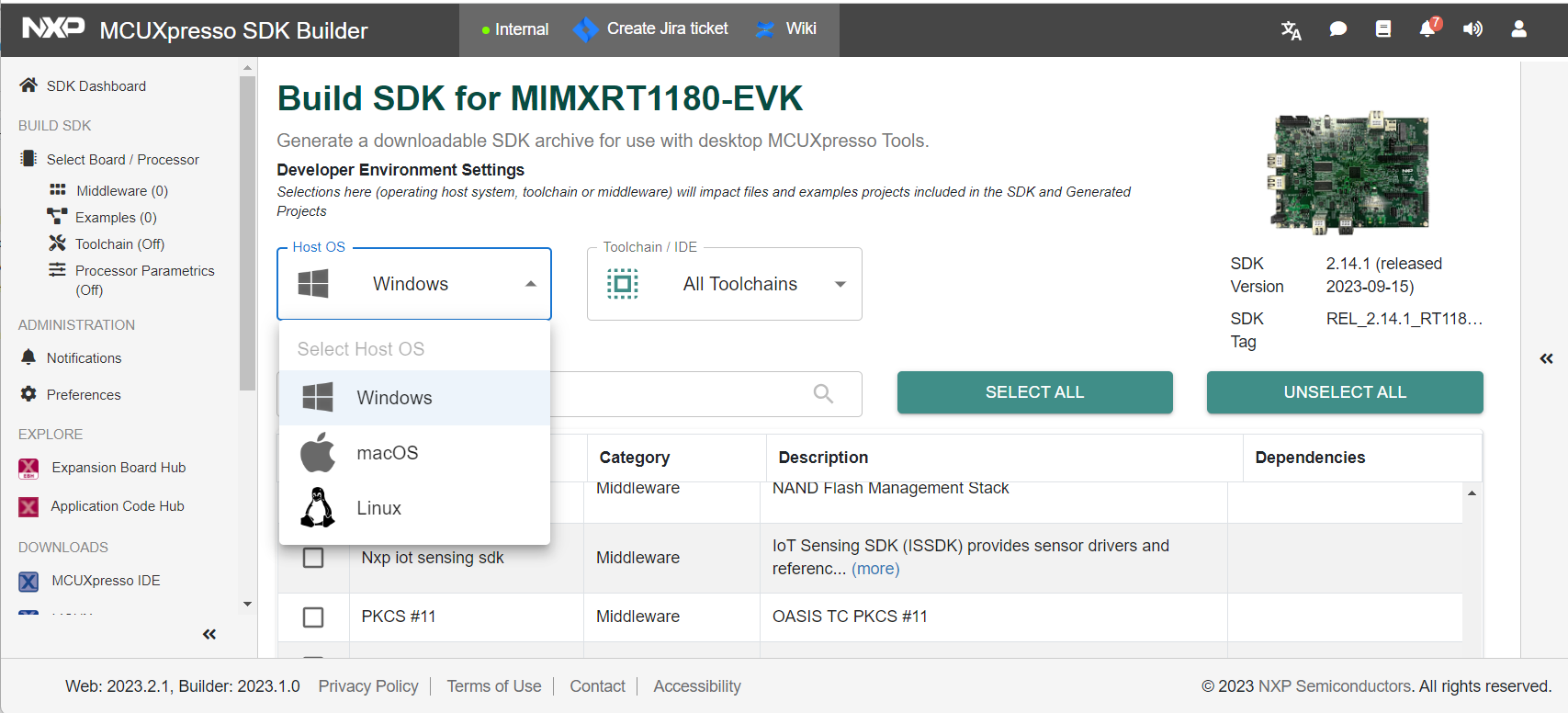The image size is (1568, 713).
Task: Click the Expansion Board Hub icon
Action: [28, 469]
